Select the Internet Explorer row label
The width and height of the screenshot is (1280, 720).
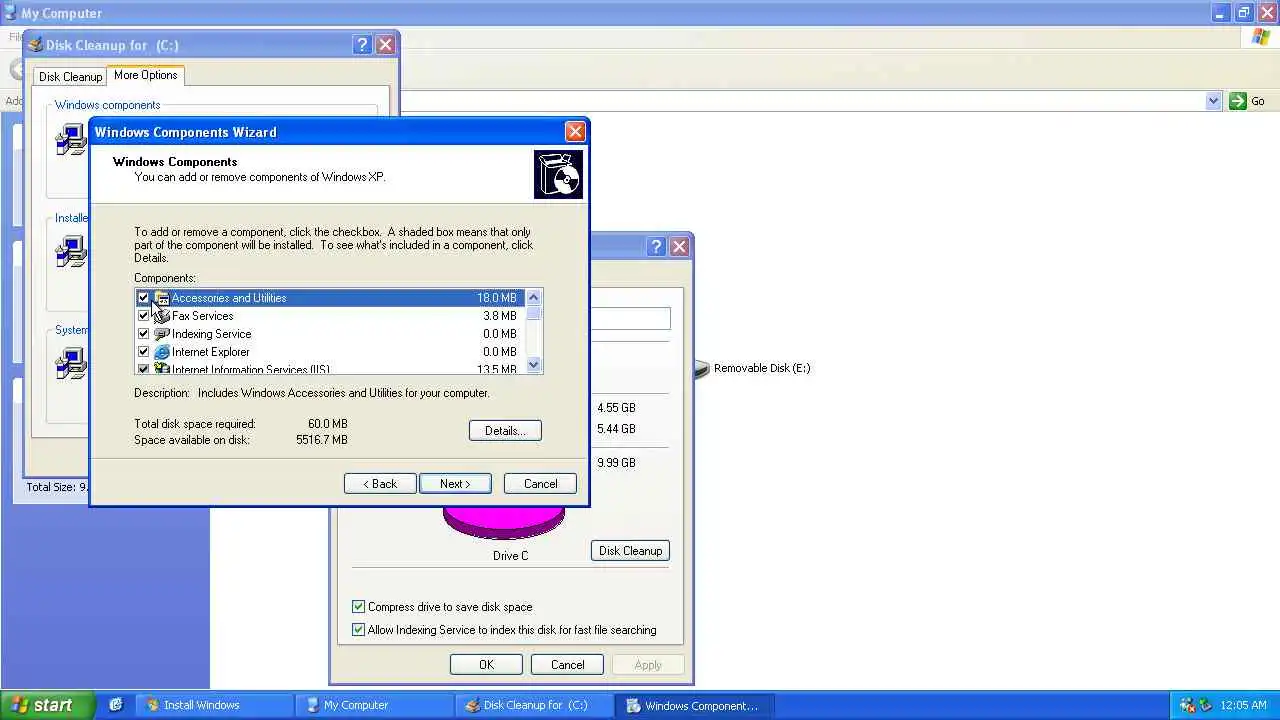pos(211,352)
